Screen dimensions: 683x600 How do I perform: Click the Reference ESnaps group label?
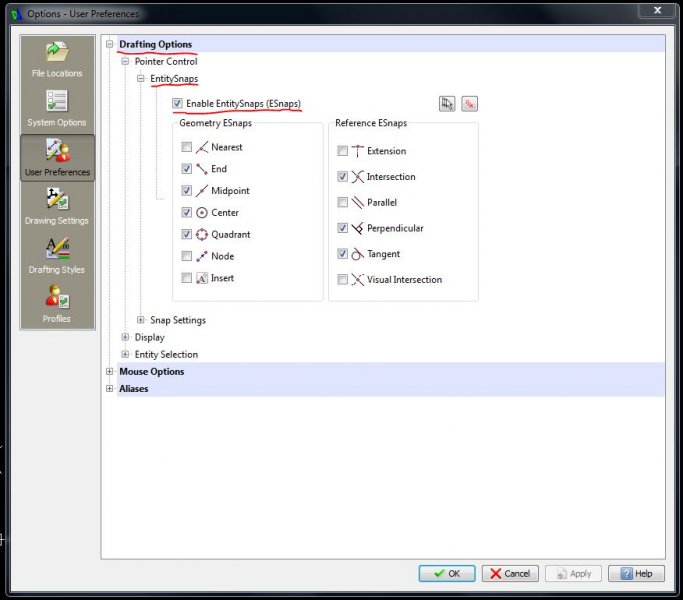pos(371,123)
